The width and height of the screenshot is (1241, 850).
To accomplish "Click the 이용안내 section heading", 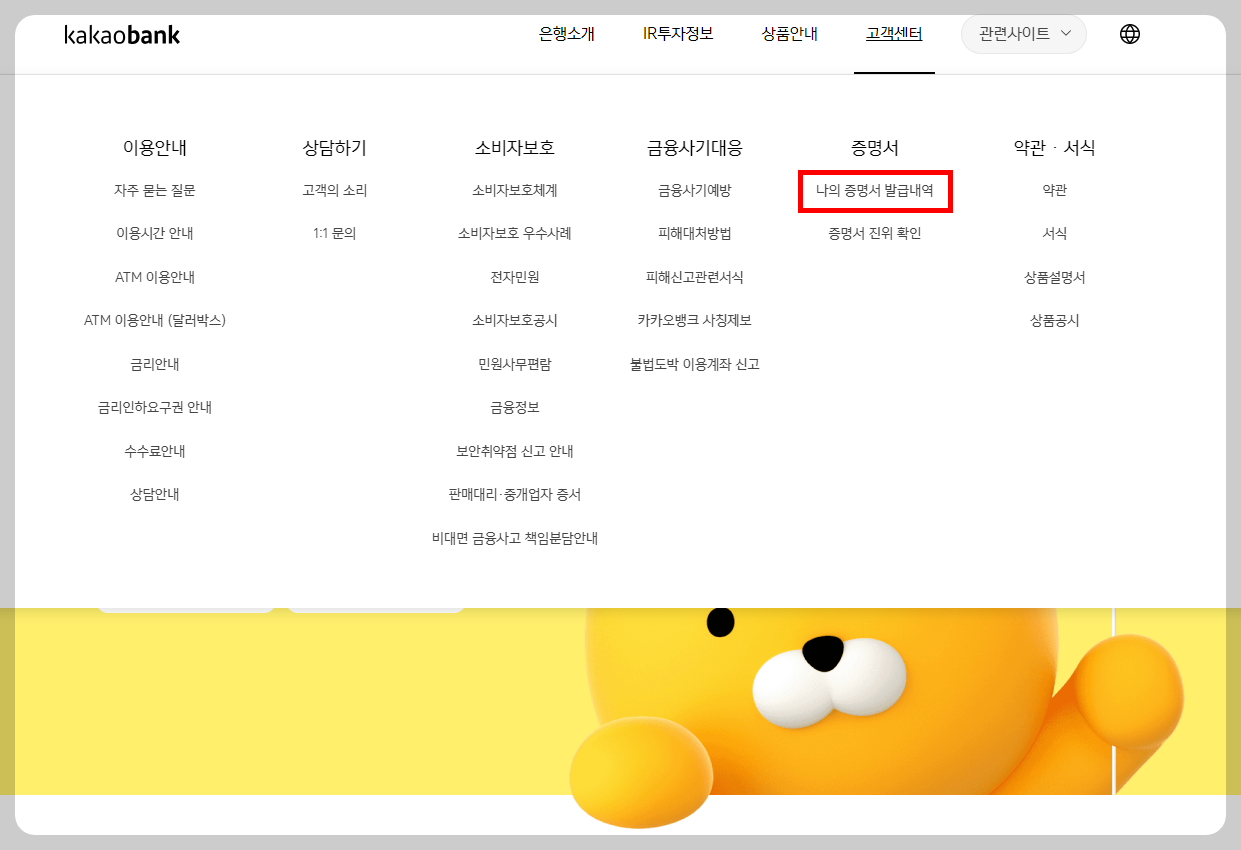I will (x=155, y=148).
